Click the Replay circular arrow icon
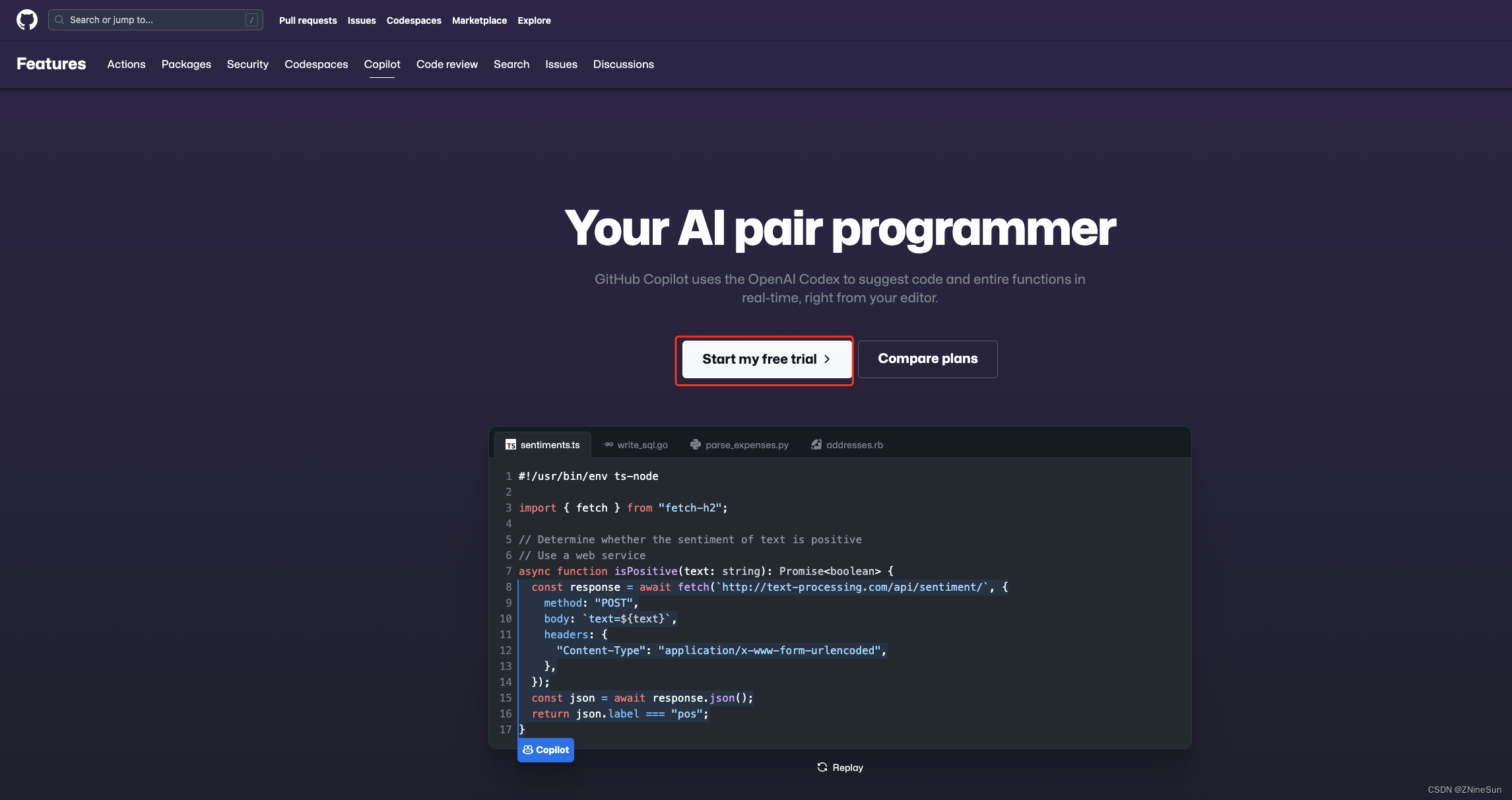Screen dimensions: 1512x800 [x=822, y=767]
